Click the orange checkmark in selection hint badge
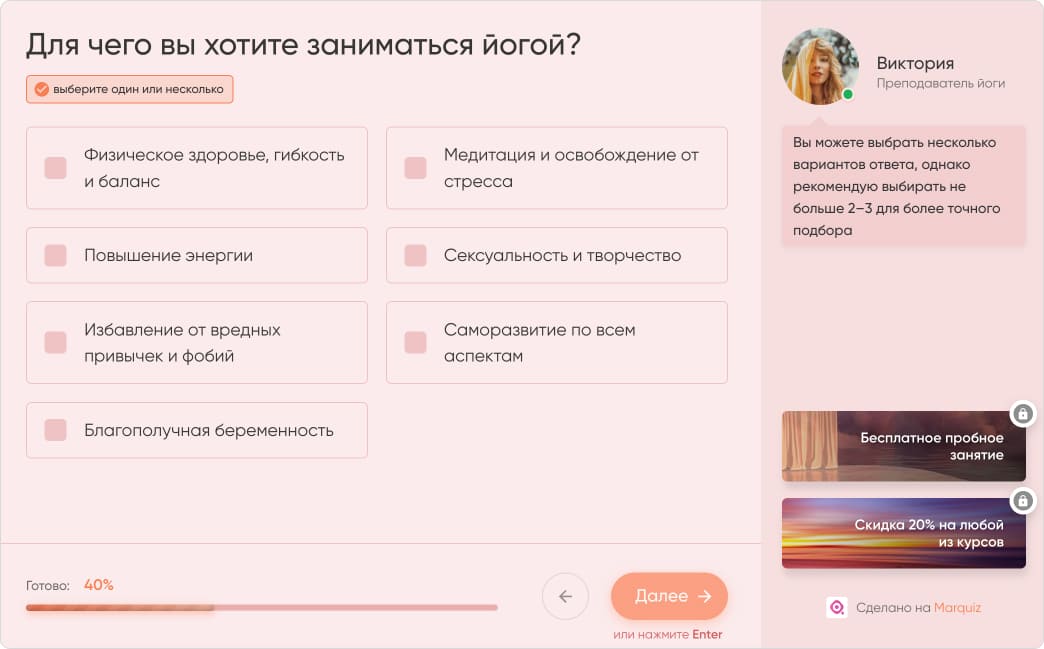Screen dimensions: 1044x649 click(x=40, y=88)
